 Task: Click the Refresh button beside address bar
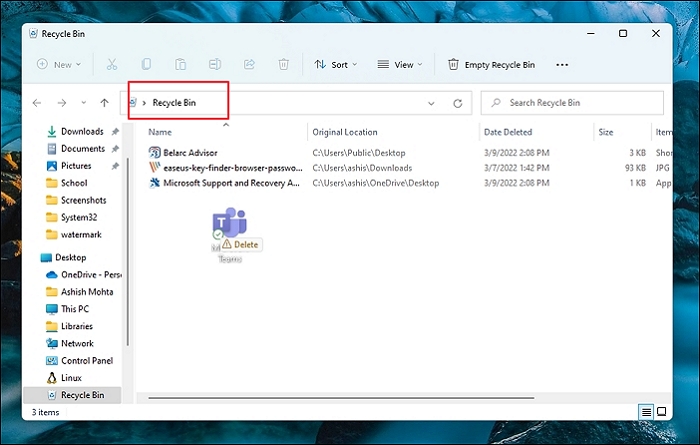[458, 103]
